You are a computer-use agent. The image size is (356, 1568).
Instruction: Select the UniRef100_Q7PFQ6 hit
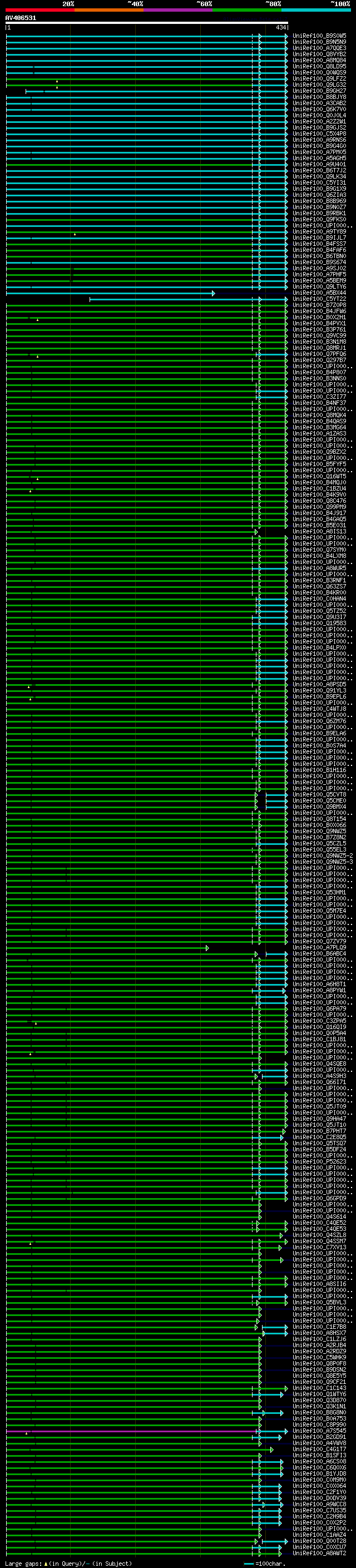[319, 354]
